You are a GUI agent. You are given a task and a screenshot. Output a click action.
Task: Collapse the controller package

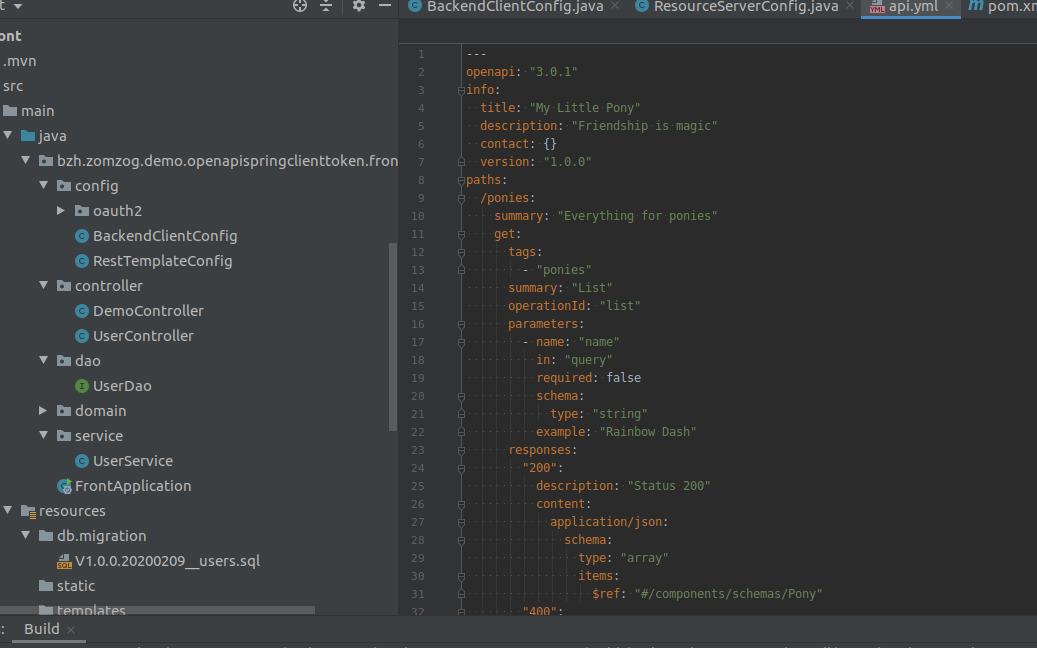coord(43,285)
